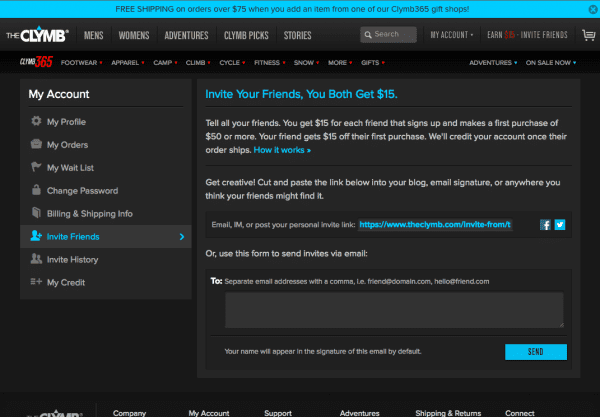Image resolution: width=600 pixels, height=417 pixels.
Task: Click the search field
Action: pyautogui.click(x=388, y=34)
